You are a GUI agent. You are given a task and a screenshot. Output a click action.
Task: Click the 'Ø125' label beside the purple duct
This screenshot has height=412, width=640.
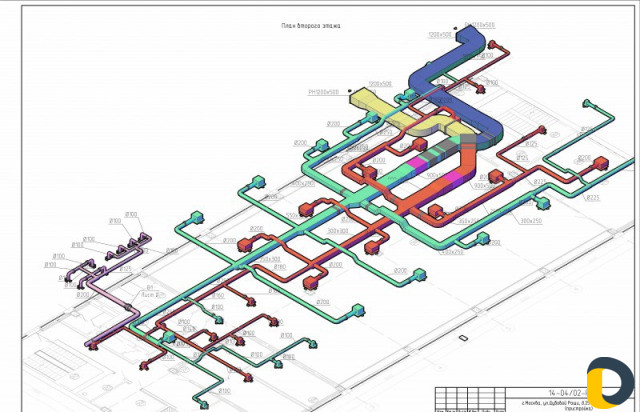click(125, 269)
